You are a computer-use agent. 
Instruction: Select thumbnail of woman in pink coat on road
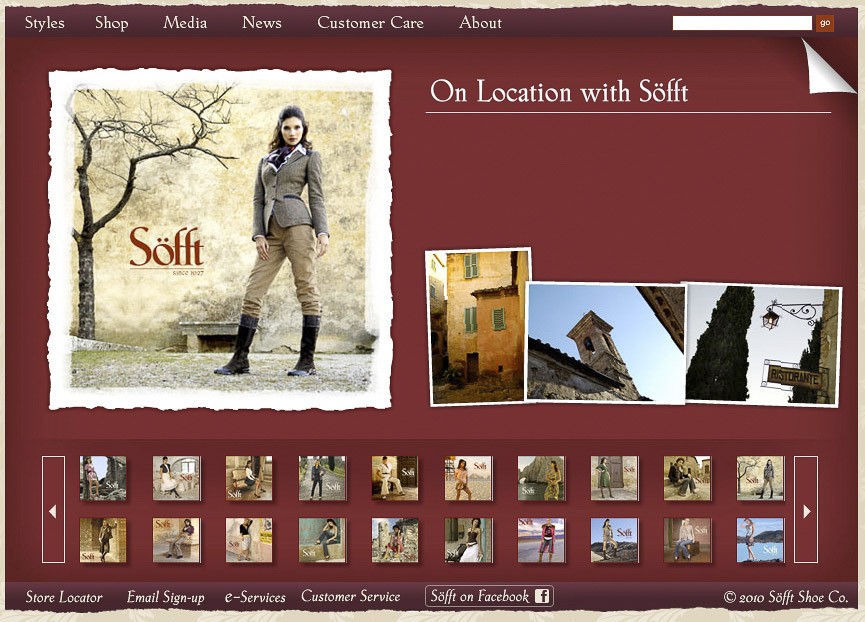pos(541,540)
